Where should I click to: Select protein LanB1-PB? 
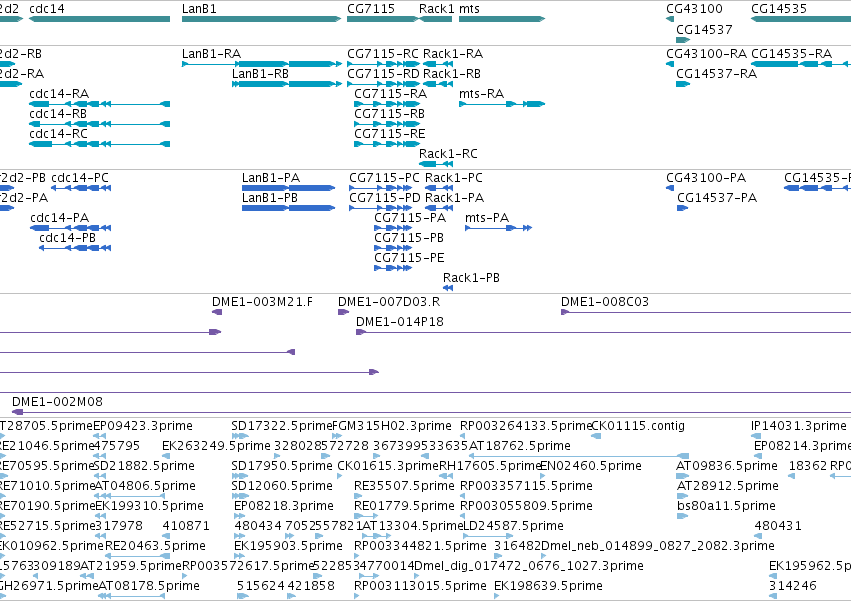pyautogui.click(x=288, y=208)
